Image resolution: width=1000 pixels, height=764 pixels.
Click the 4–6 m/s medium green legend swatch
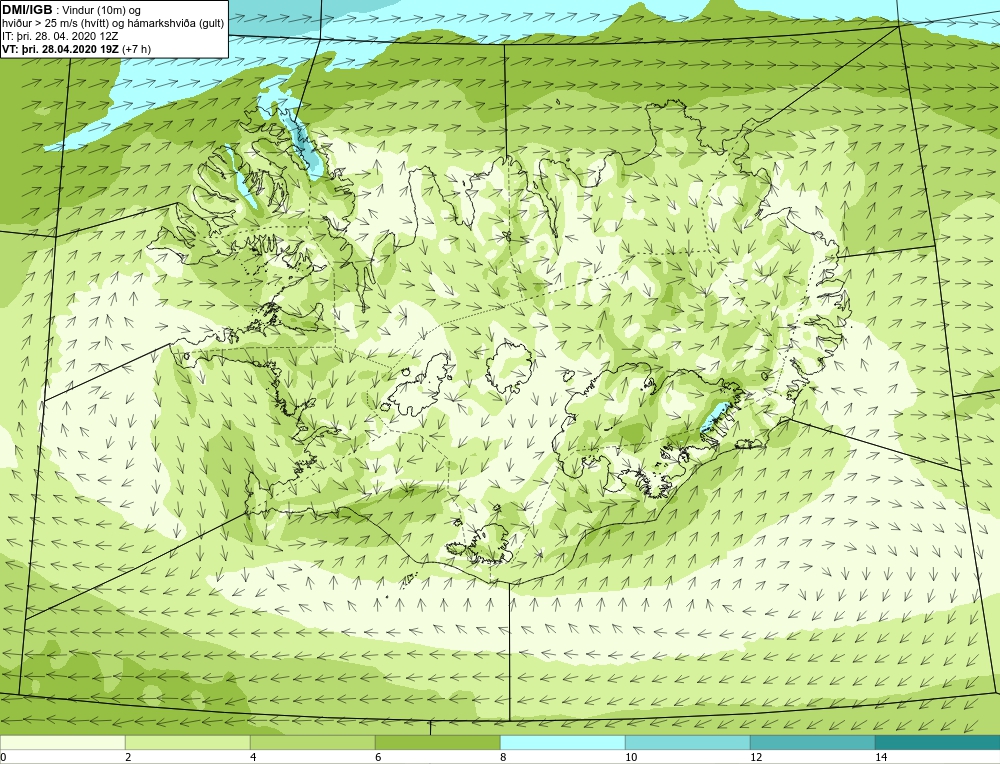tap(312, 742)
